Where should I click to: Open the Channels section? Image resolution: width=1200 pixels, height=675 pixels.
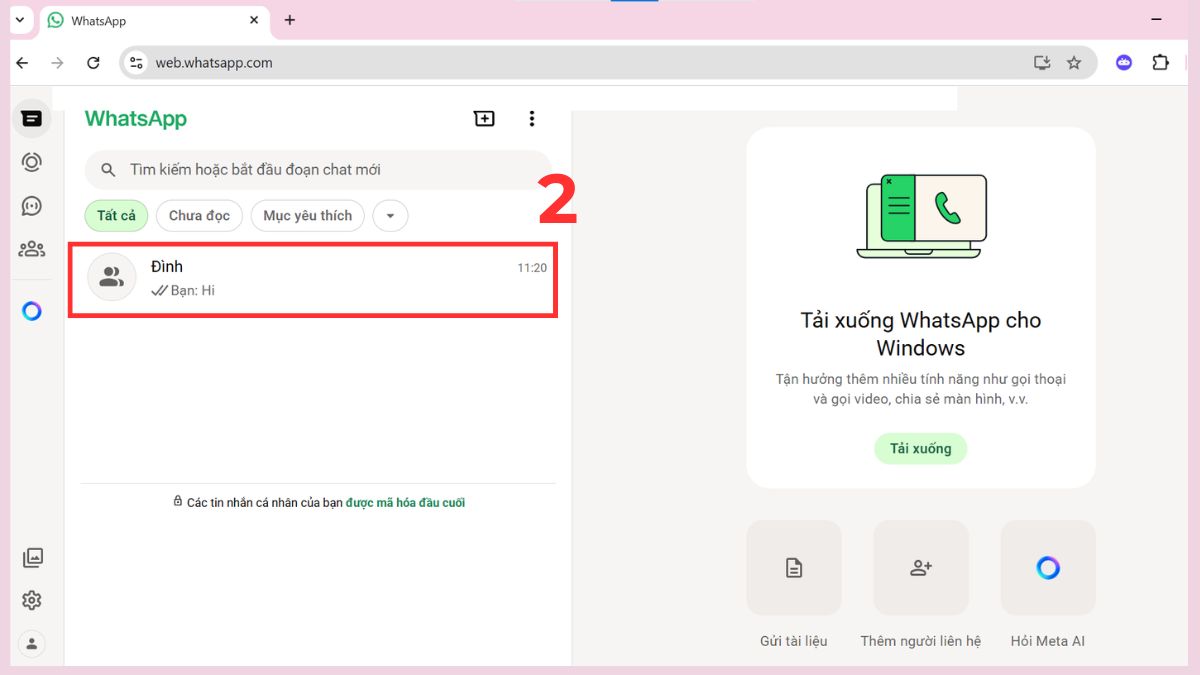[x=32, y=206]
